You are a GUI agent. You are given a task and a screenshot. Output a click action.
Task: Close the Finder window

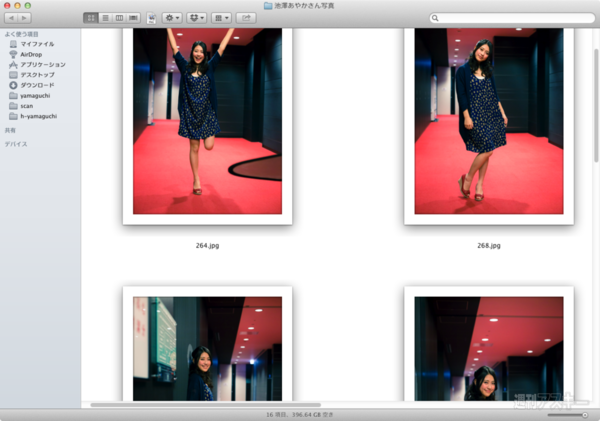[7, 5]
